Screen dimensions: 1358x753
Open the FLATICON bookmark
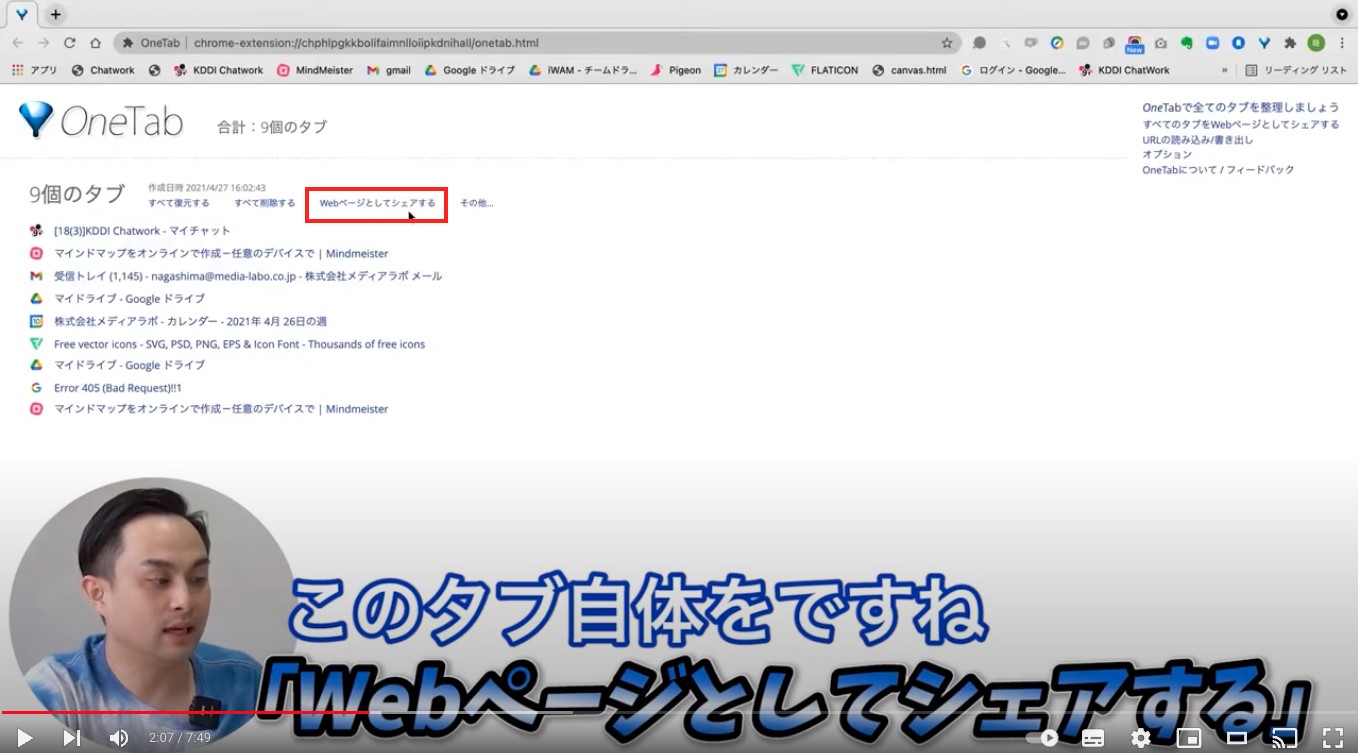coord(825,70)
